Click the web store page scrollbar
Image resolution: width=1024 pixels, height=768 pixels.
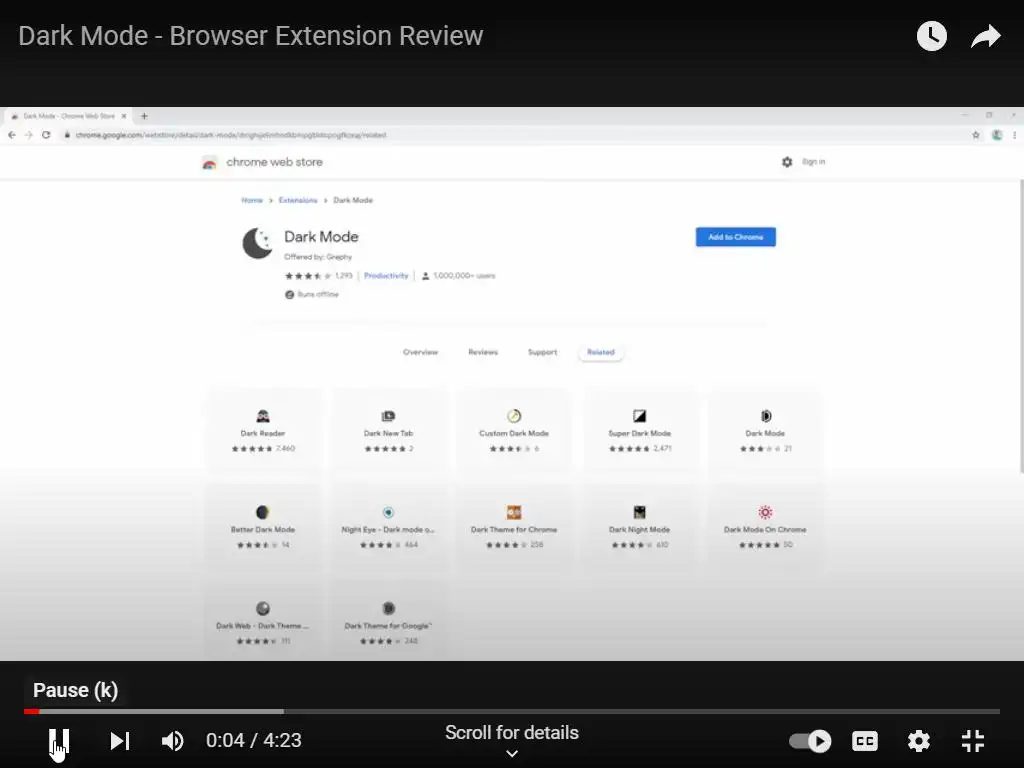pos(1021,327)
